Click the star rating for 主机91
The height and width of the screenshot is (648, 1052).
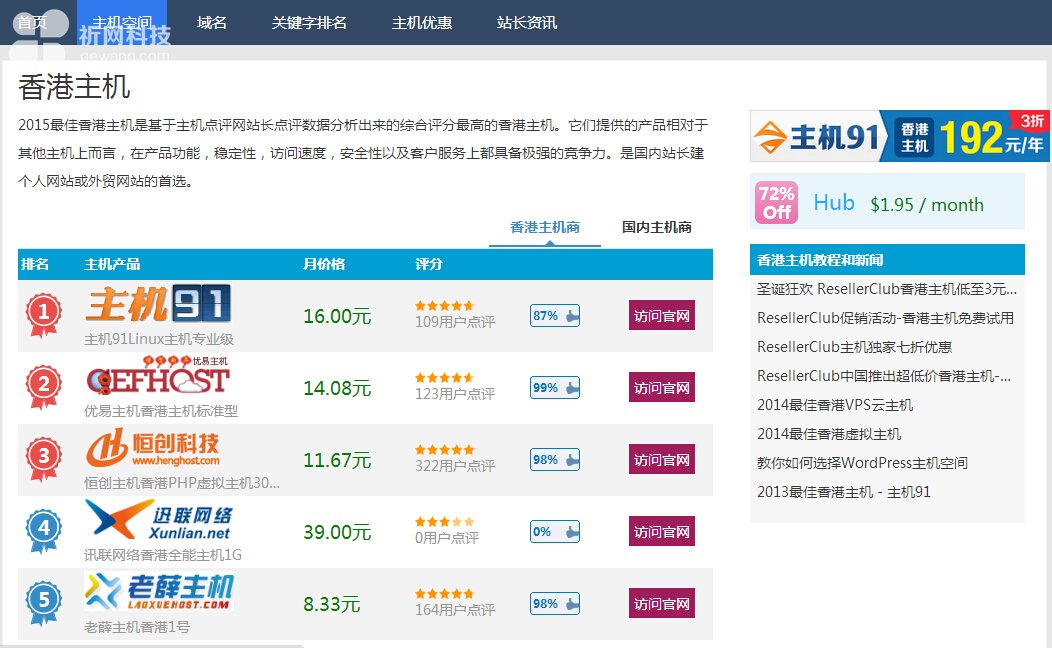444,306
